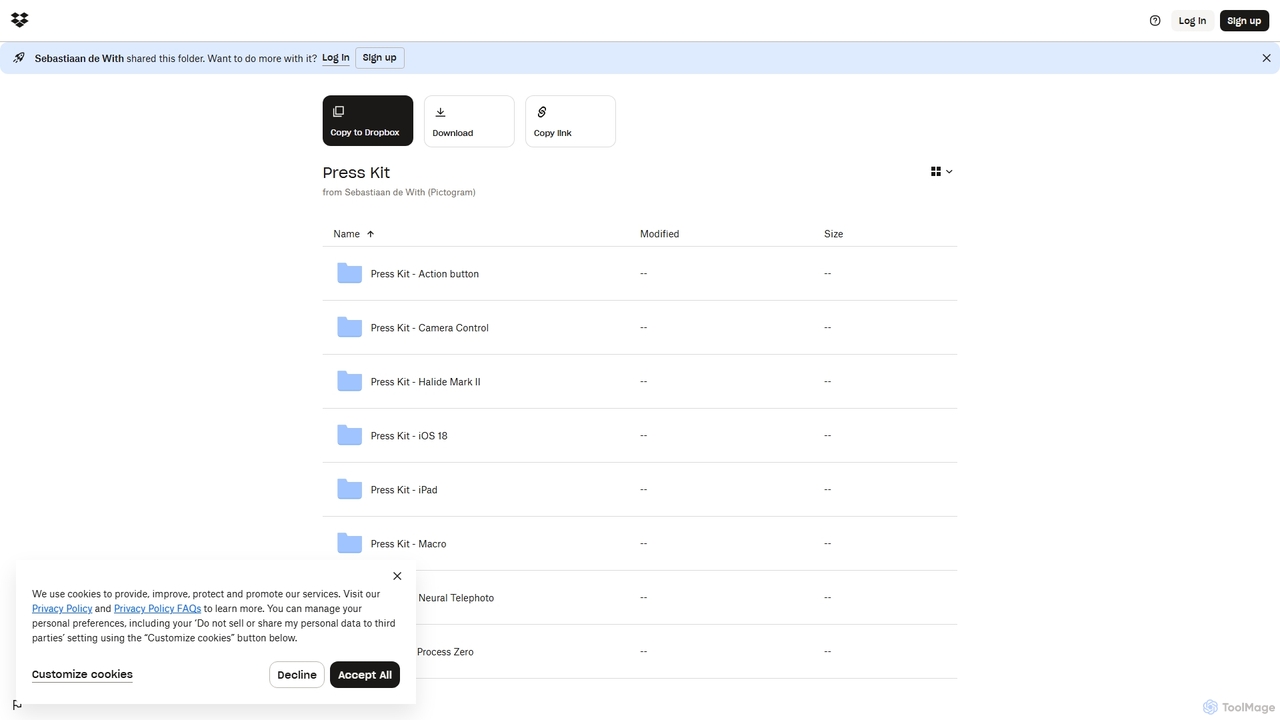Click the Press Kit folder title

(356, 173)
